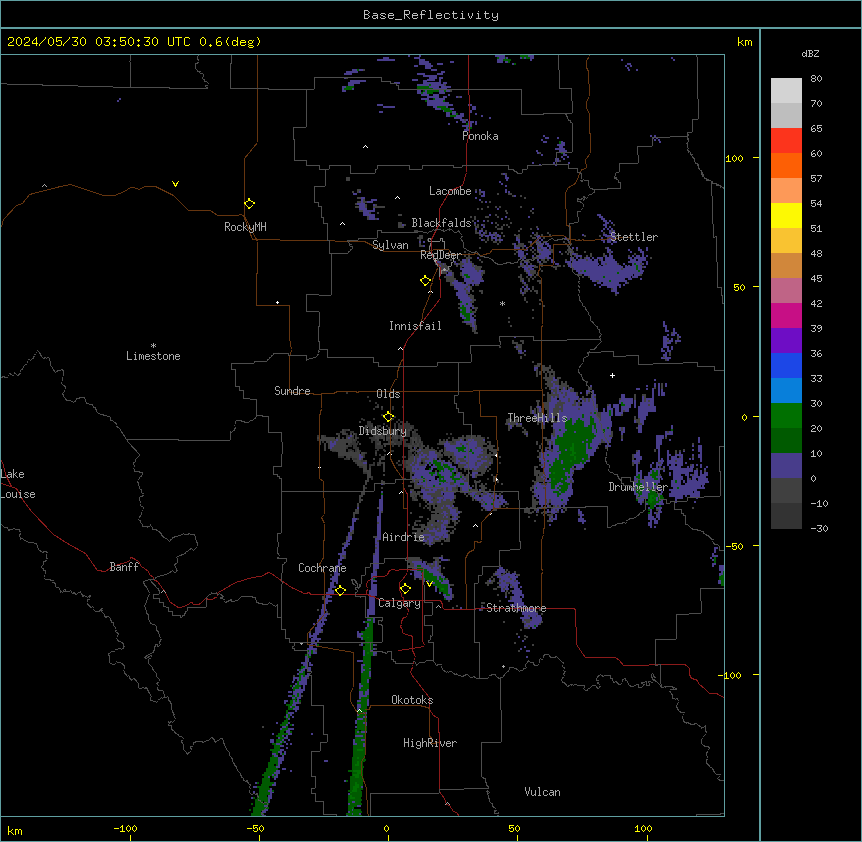Image resolution: width=862 pixels, height=842 pixels.
Task: Click the yellow 51-54 dBZ legend swatch
Action: point(786,215)
